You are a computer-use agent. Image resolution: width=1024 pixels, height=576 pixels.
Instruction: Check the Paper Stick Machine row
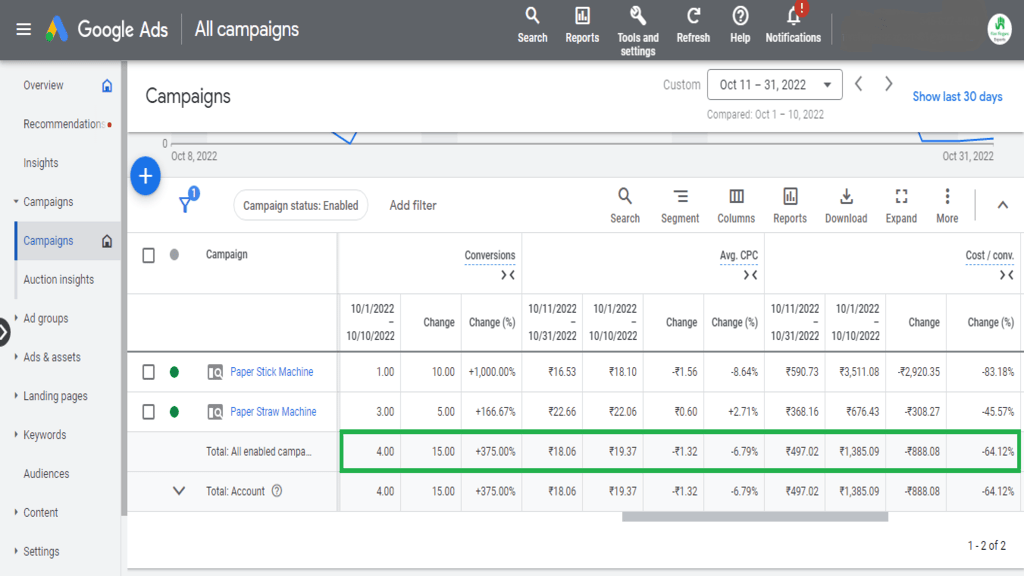pos(148,372)
